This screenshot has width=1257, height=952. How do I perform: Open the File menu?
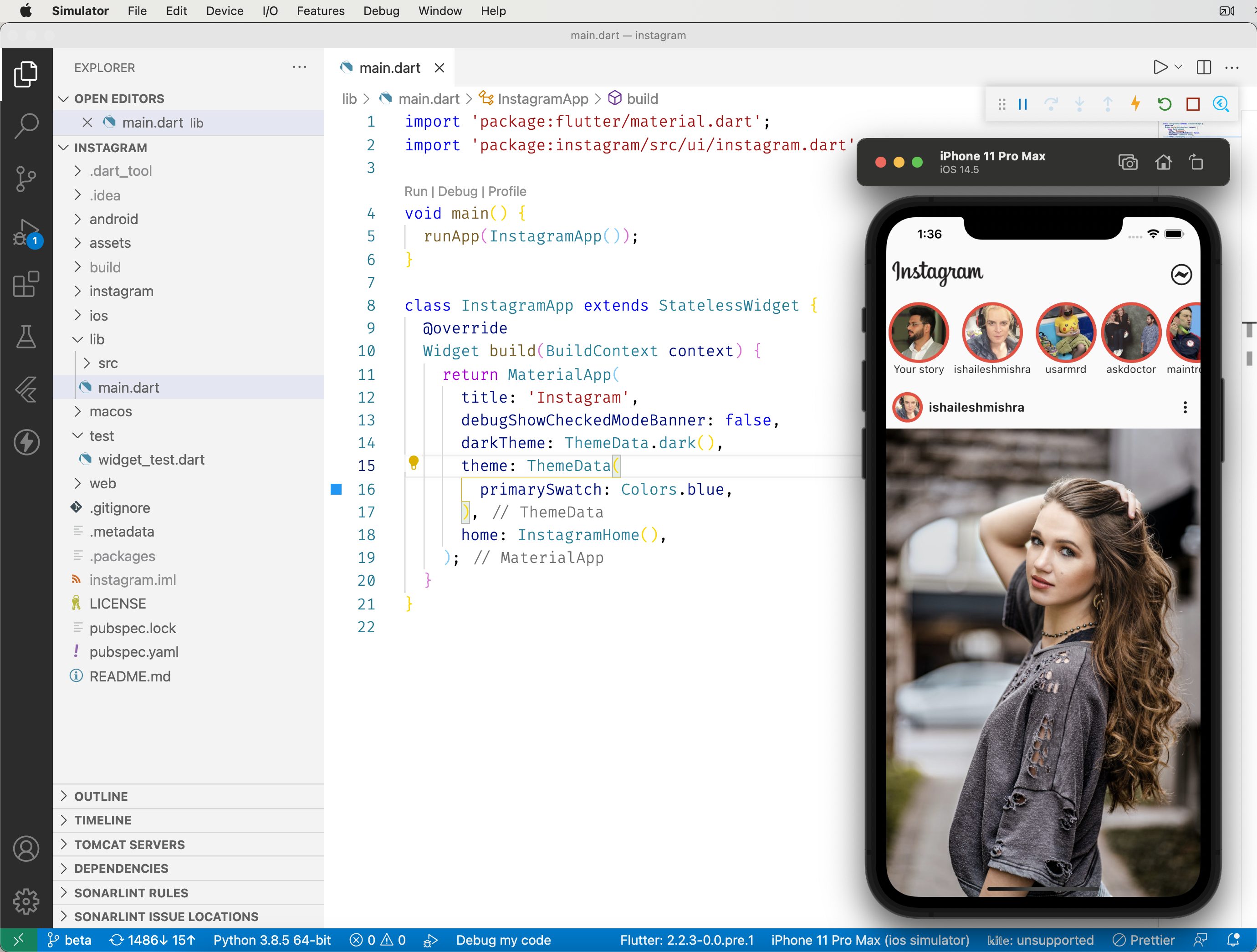click(x=137, y=11)
